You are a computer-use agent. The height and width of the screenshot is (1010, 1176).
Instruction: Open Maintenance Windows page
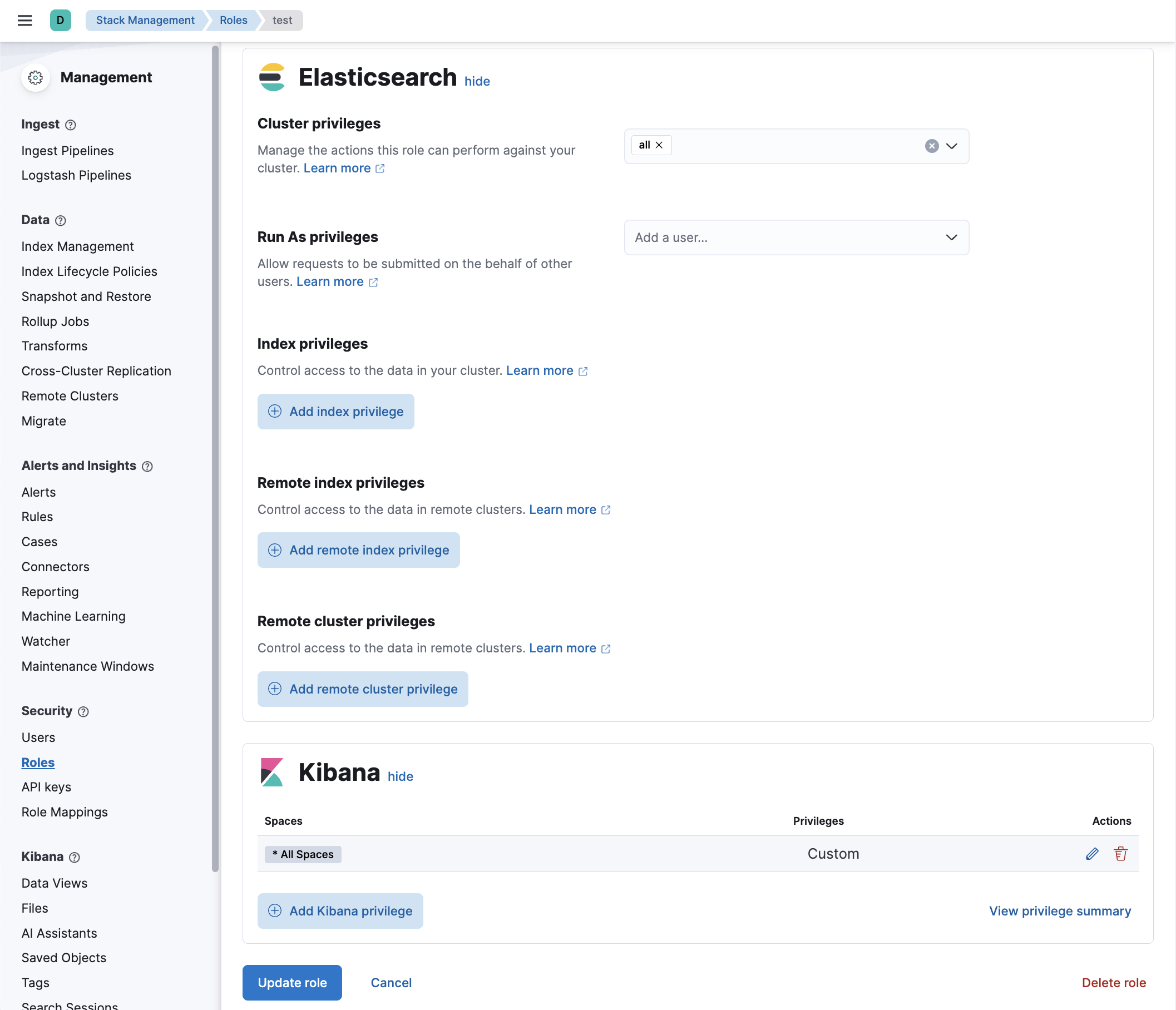click(x=87, y=666)
